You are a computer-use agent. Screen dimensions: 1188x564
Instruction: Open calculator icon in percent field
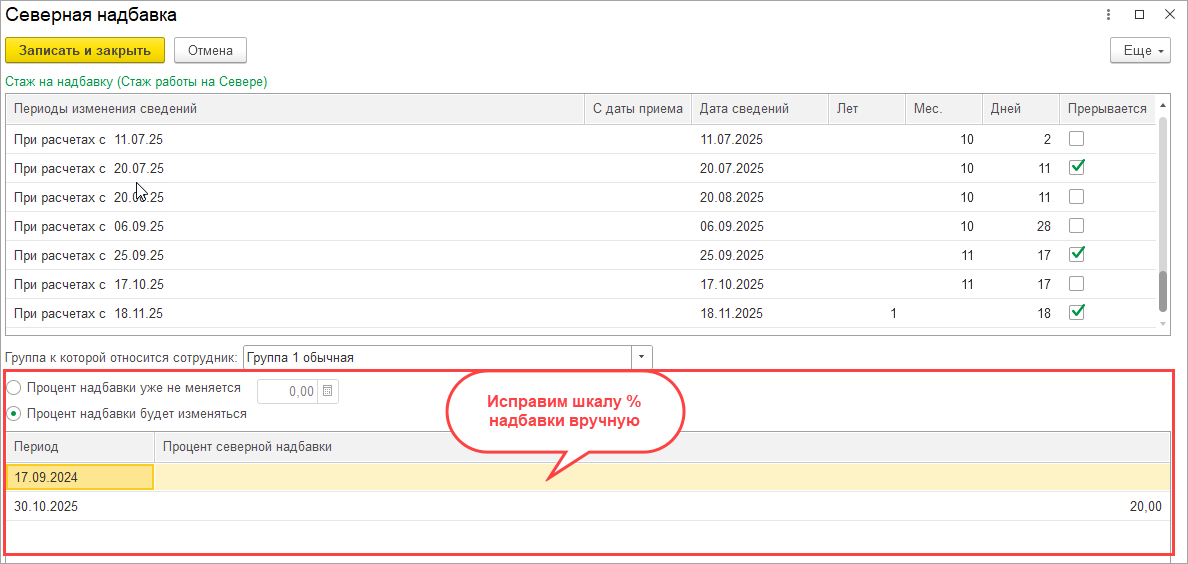327,391
